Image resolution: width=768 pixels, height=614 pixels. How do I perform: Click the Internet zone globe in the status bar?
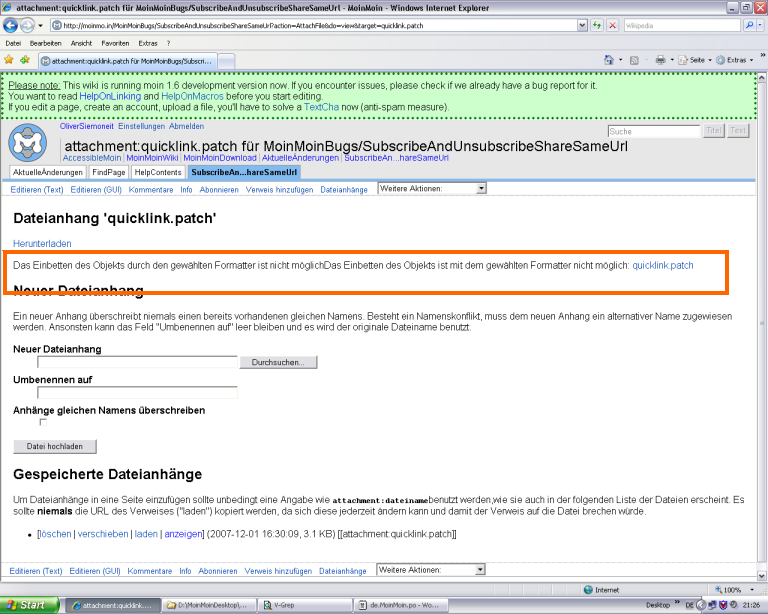coord(588,590)
